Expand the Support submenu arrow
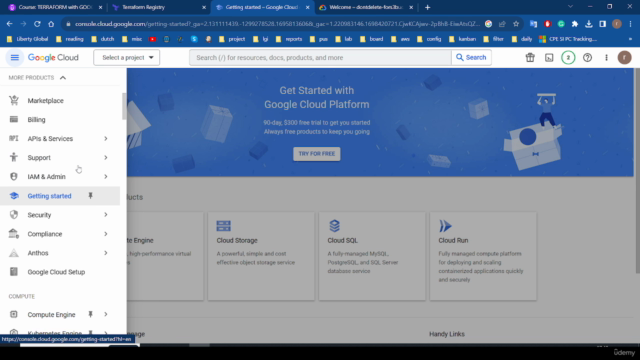Image resolution: width=640 pixels, height=360 pixels. coord(106,158)
